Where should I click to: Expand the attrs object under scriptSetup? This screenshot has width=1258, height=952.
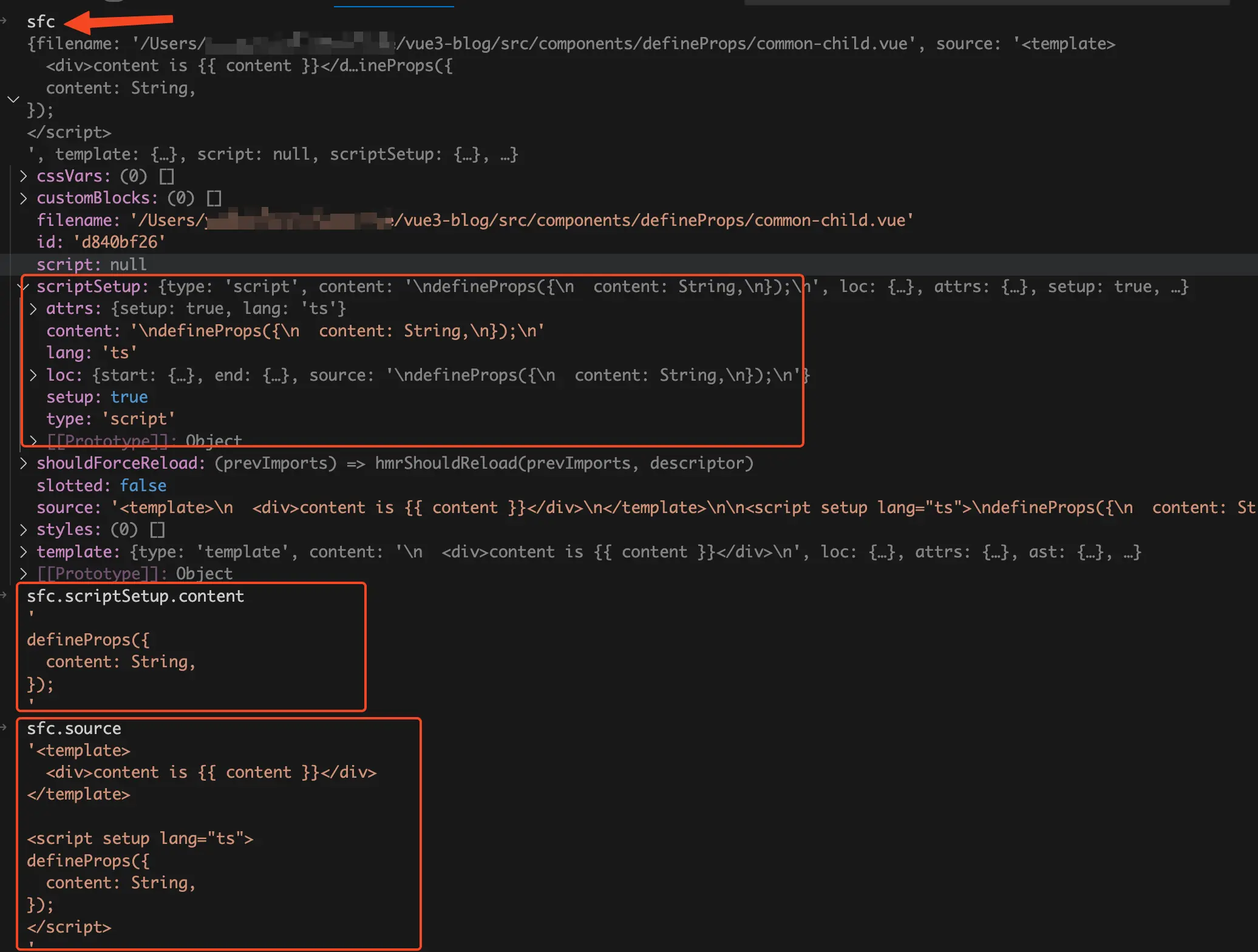(33, 308)
